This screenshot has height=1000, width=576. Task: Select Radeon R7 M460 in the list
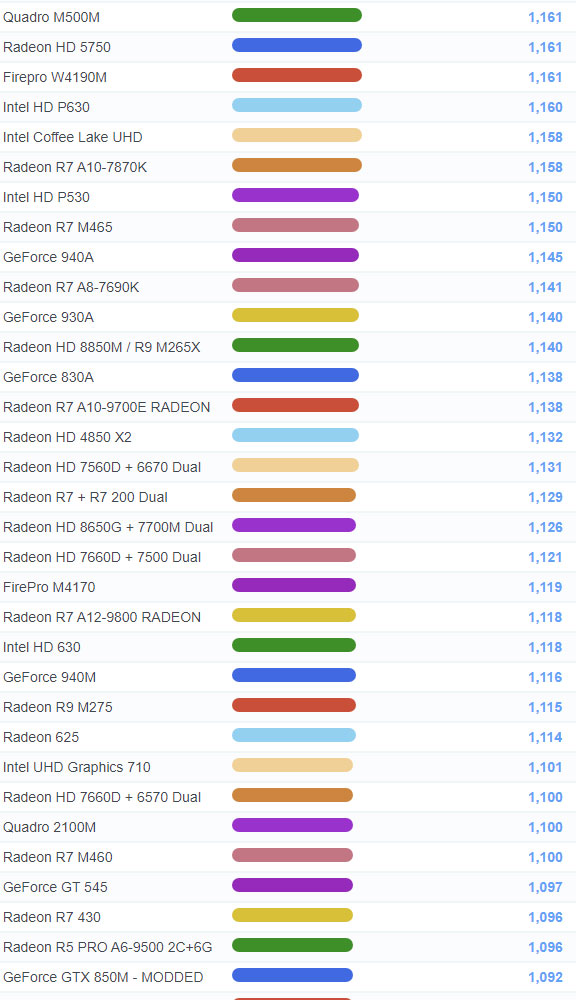coord(57,857)
